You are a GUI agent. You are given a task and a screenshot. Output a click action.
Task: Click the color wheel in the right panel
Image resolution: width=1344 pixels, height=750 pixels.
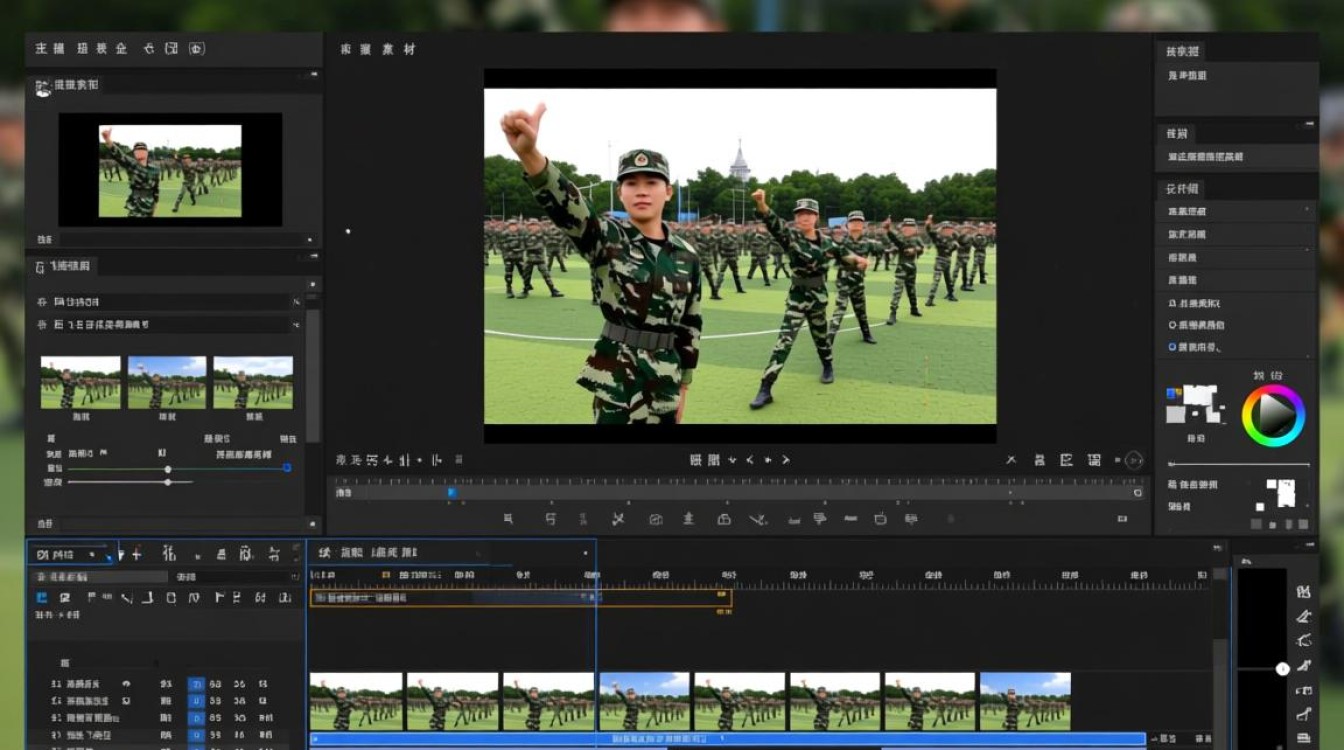[x=1273, y=415]
